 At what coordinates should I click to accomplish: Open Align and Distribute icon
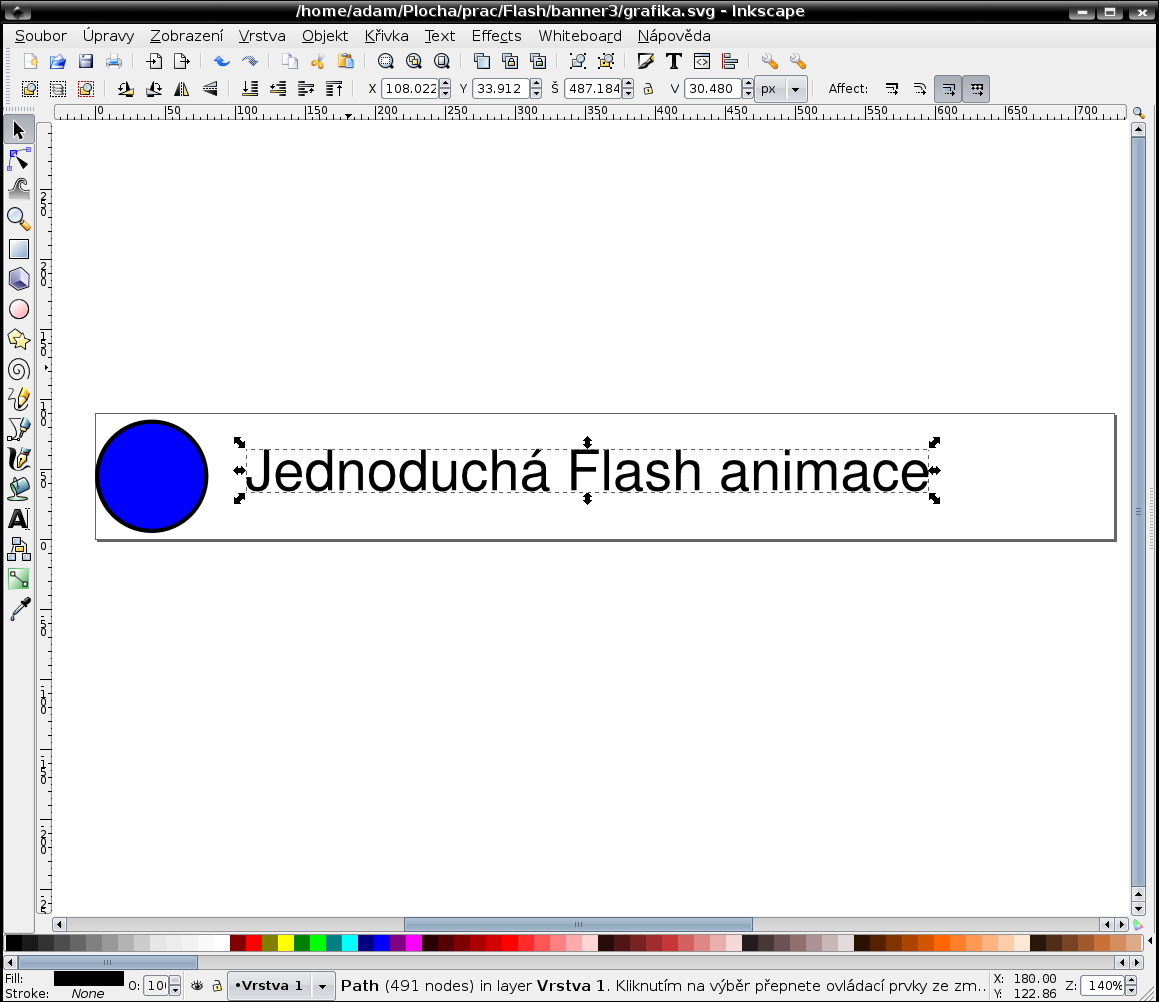pos(730,61)
